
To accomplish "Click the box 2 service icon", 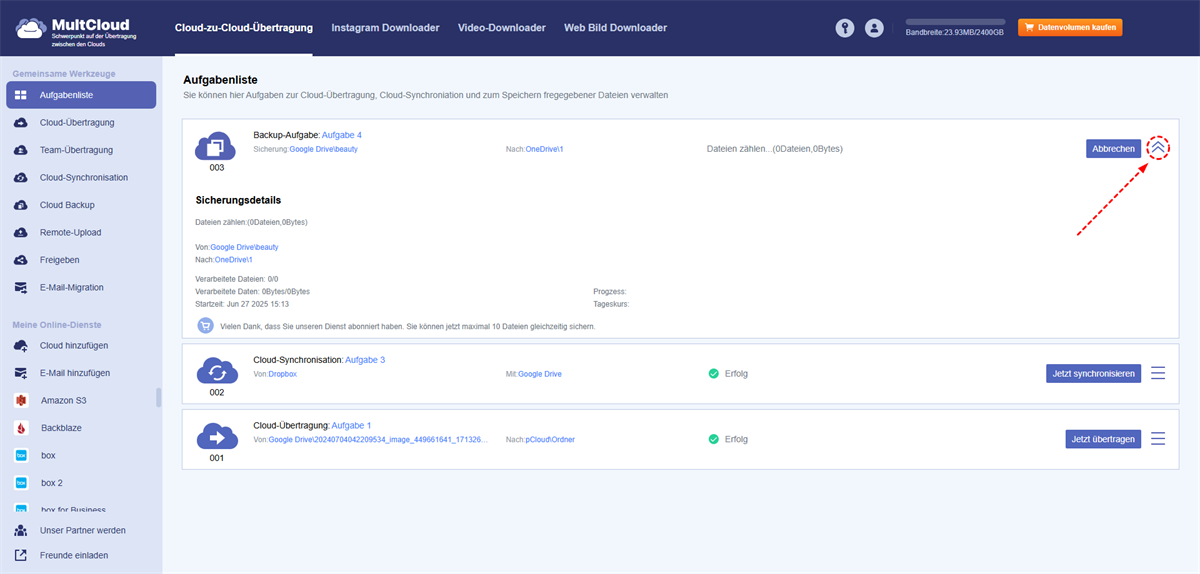I will coord(21,483).
